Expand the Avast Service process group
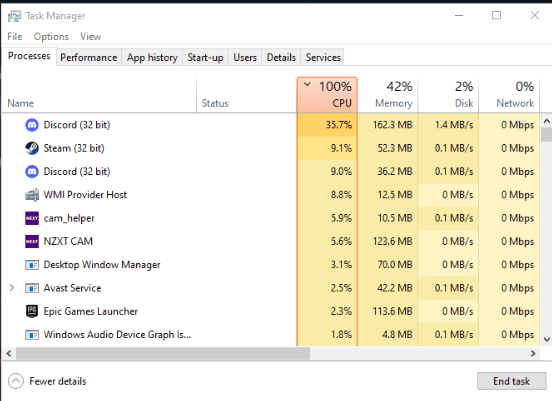 [x=12, y=288]
